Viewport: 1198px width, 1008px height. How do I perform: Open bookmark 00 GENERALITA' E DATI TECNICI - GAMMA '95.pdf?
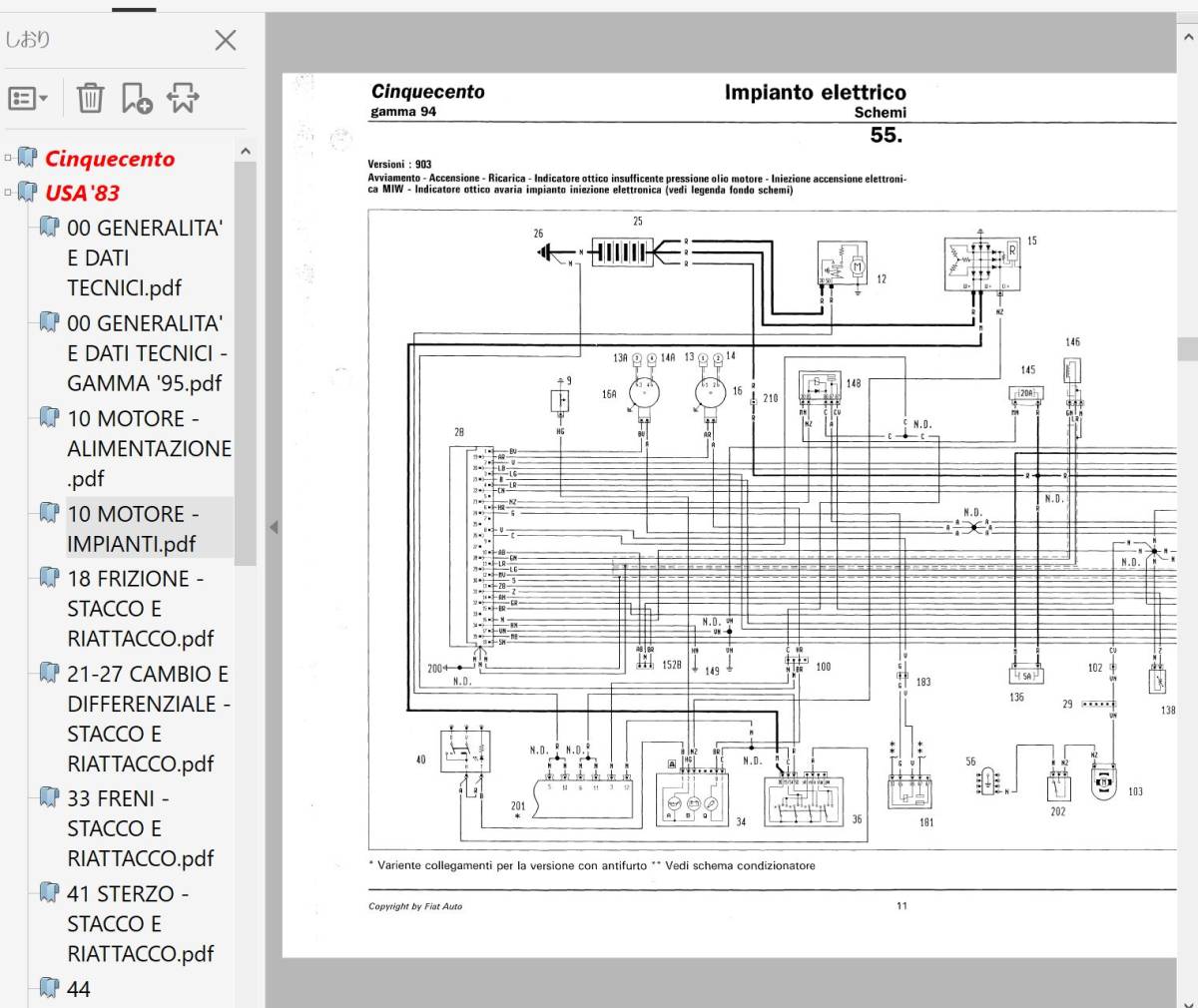(x=148, y=353)
